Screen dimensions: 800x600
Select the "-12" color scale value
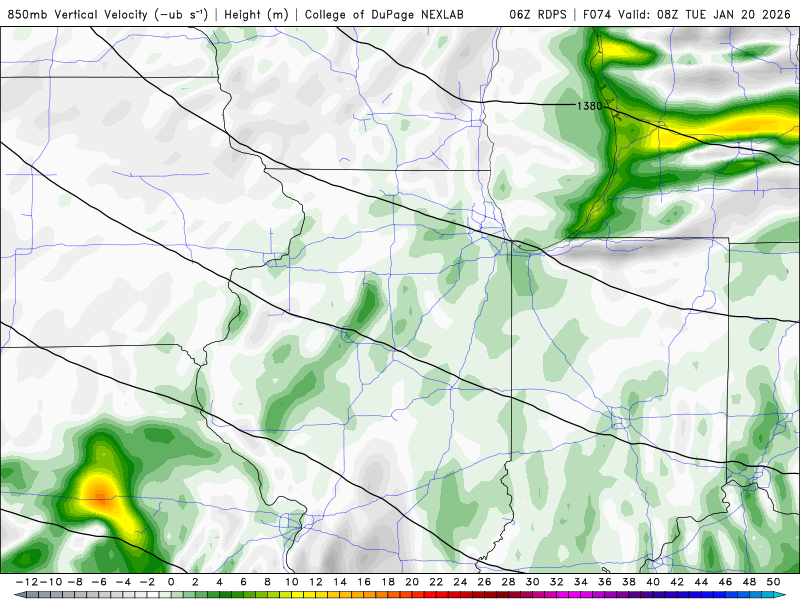pos(27,582)
